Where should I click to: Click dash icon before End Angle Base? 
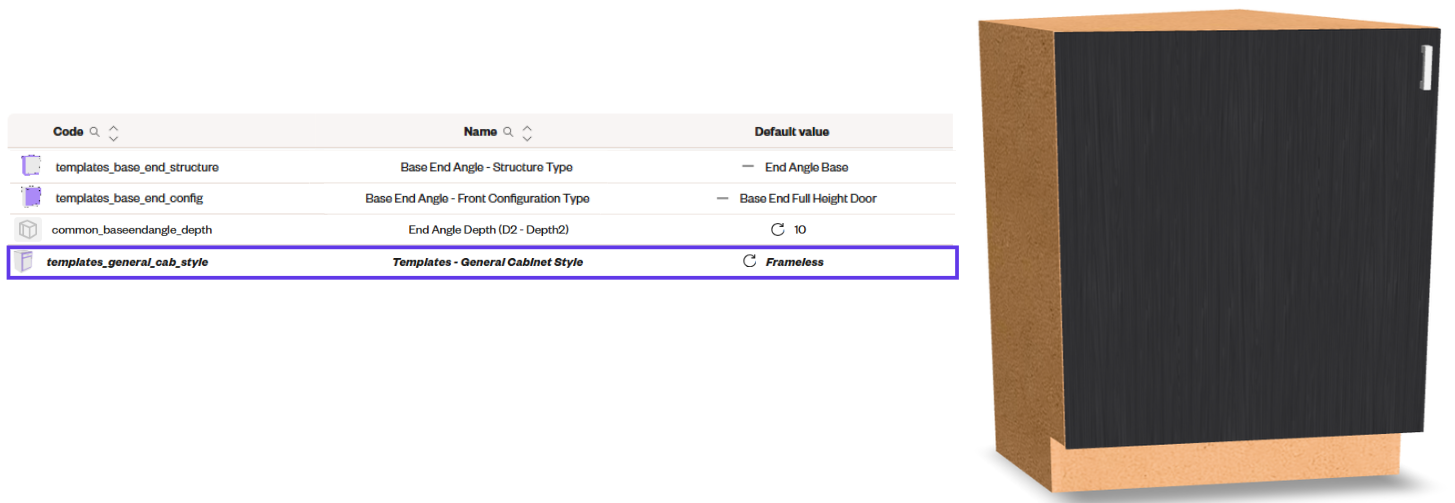click(748, 167)
